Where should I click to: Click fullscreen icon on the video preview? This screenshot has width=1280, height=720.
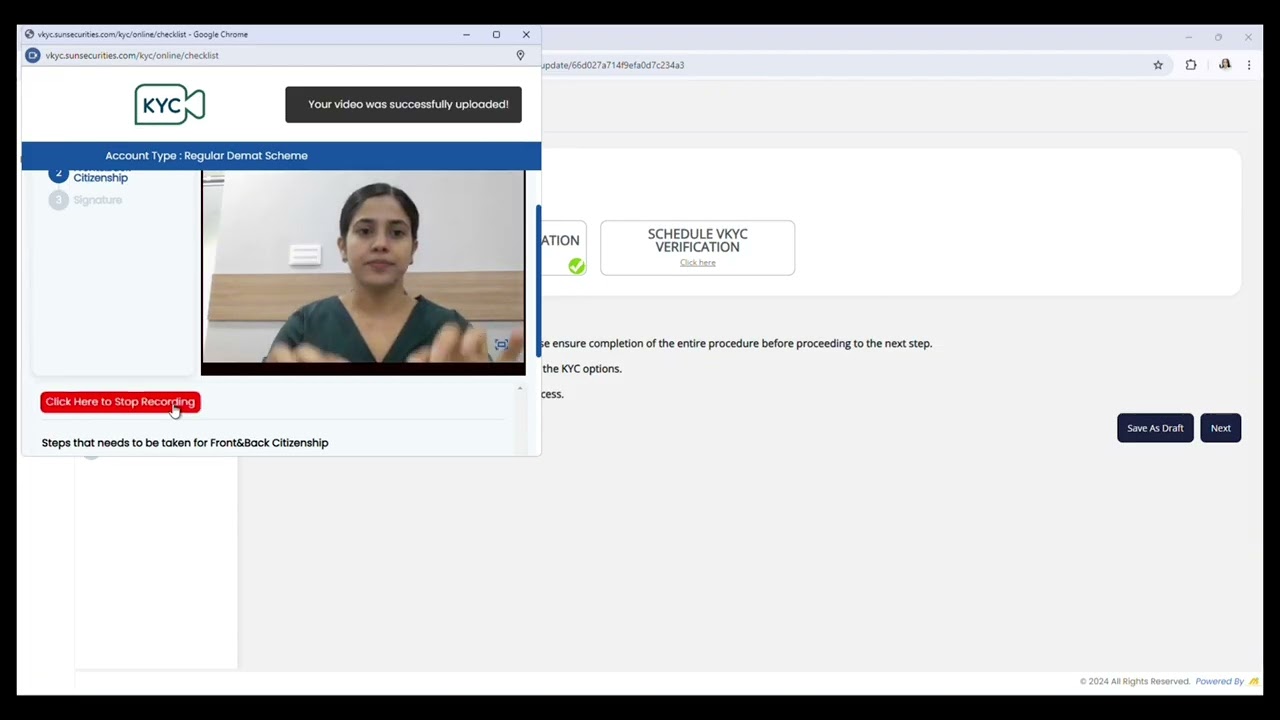(x=501, y=344)
